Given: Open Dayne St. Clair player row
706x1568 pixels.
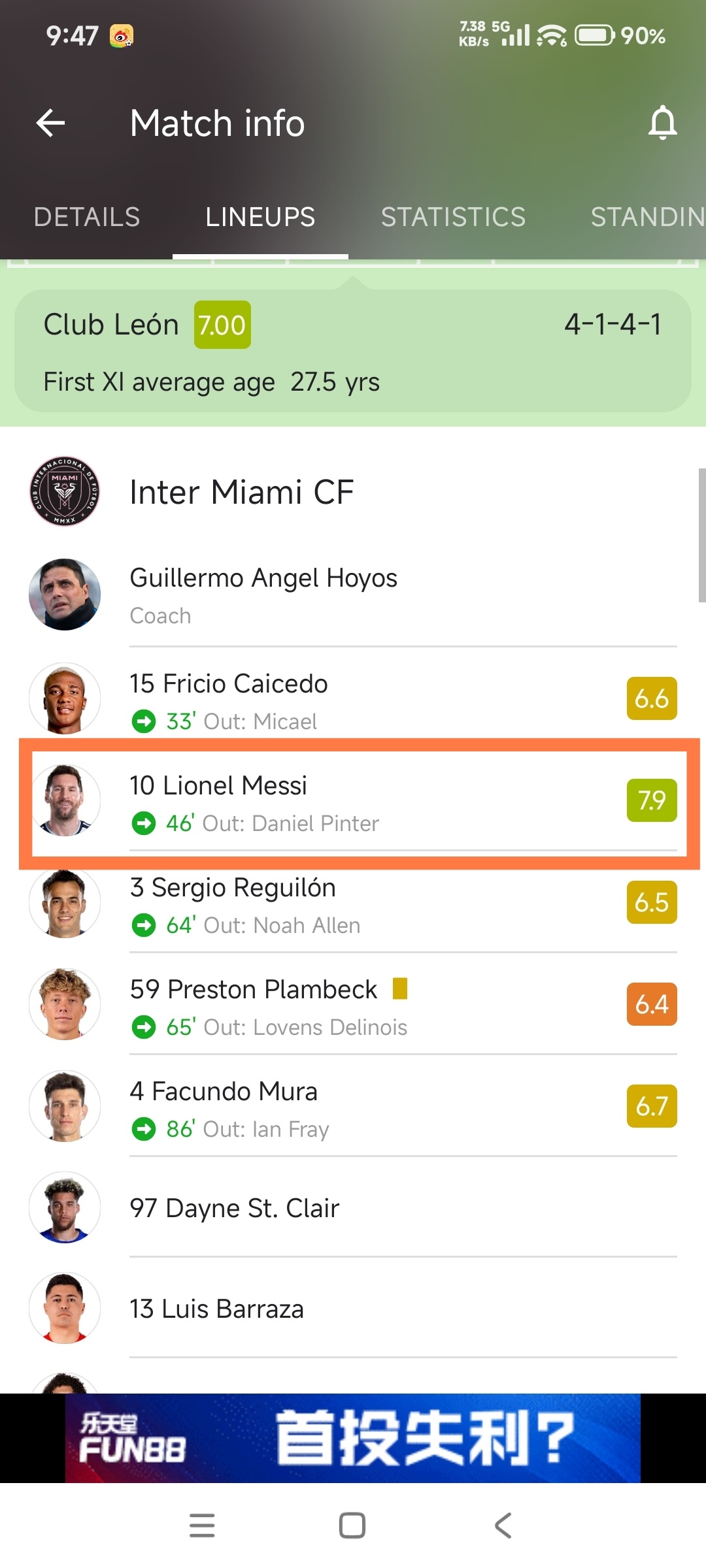Looking at the screenshot, I should [x=353, y=1207].
